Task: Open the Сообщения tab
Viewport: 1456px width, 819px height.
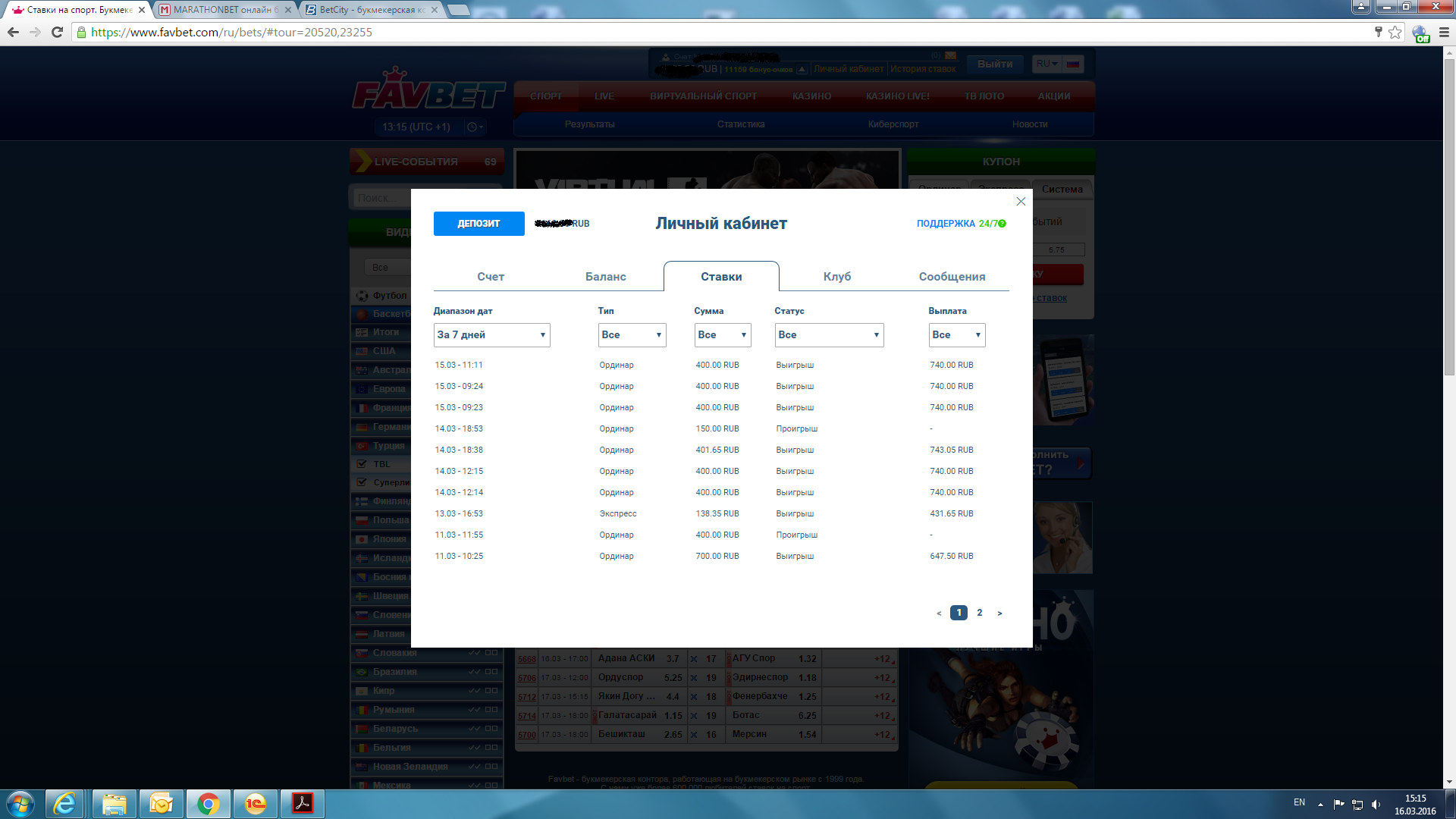Action: [x=952, y=277]
